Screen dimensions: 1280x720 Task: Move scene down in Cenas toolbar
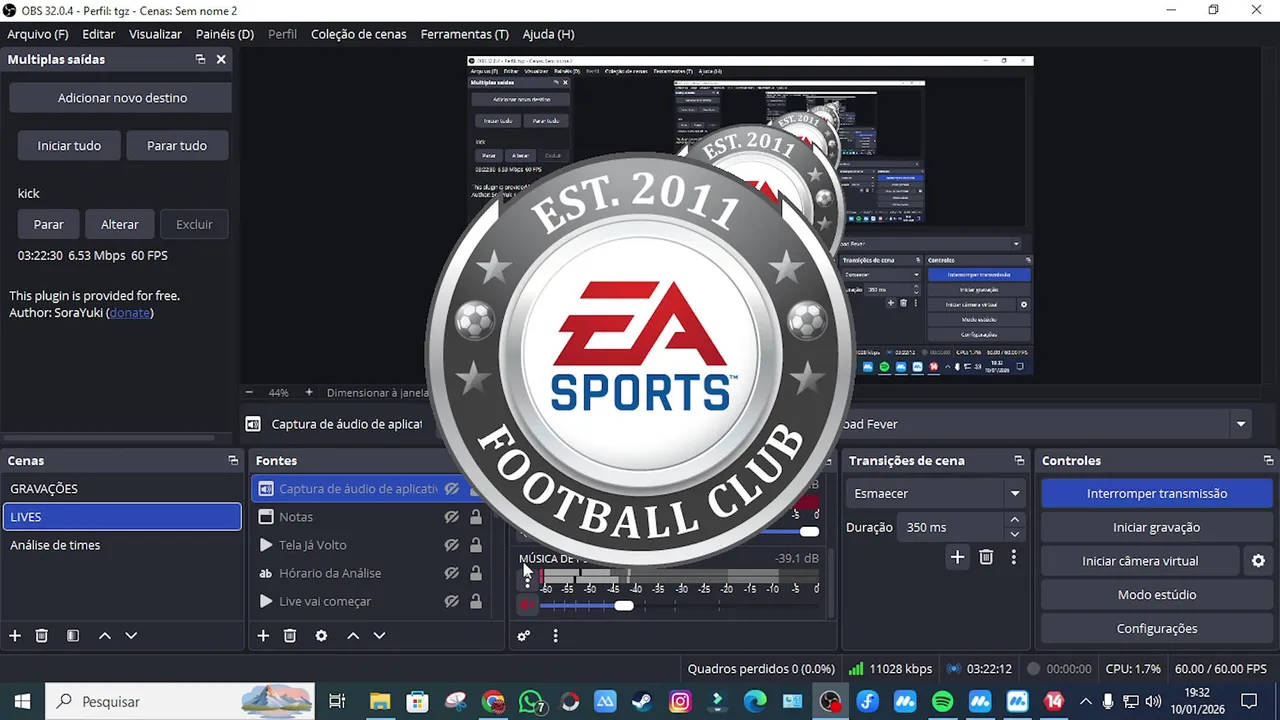coord(131,636)
